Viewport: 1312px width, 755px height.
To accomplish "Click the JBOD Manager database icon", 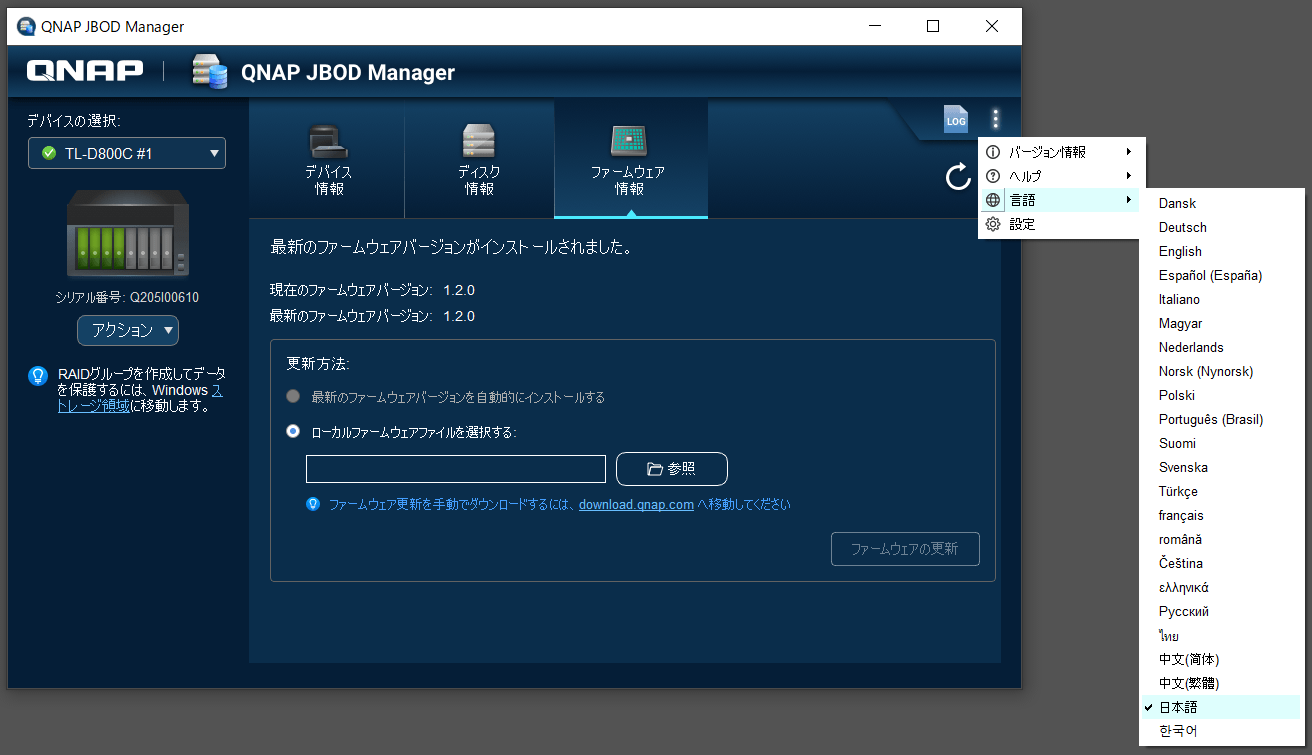I will coord(209,71).
